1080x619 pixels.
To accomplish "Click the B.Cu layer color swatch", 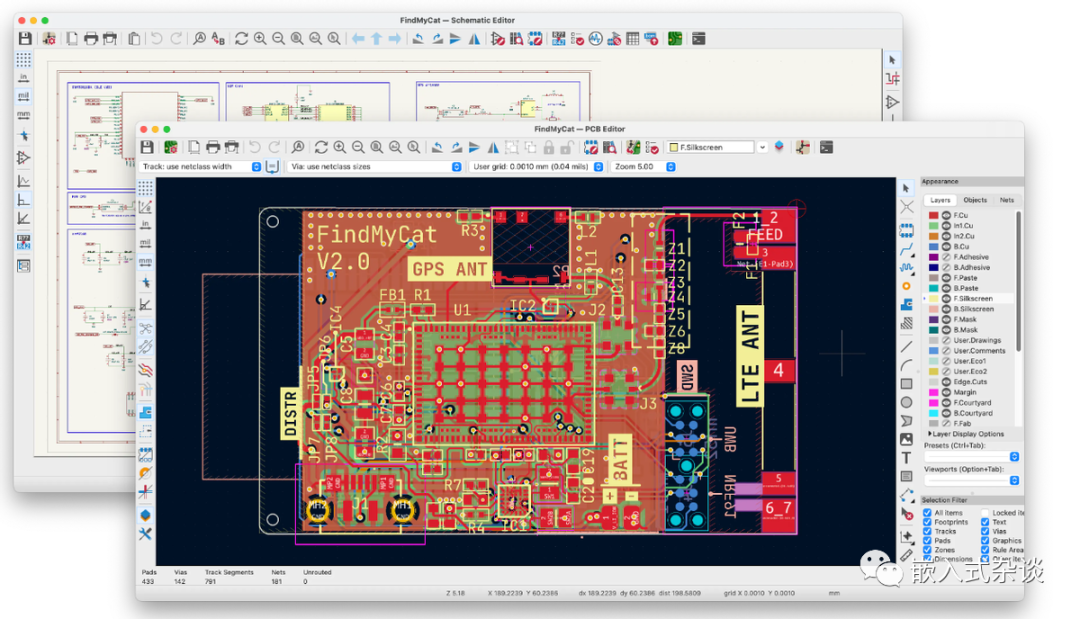I will pyautogui.click(x=933, y=246).
